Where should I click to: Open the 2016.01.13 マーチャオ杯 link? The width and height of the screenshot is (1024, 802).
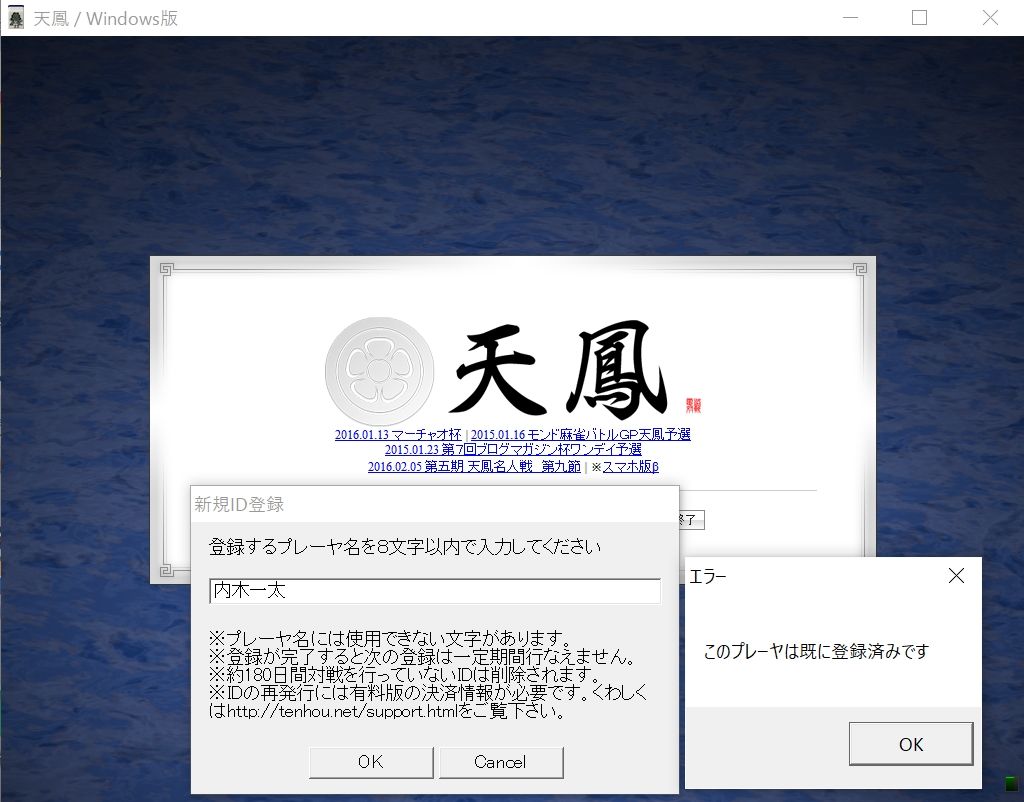398,434
